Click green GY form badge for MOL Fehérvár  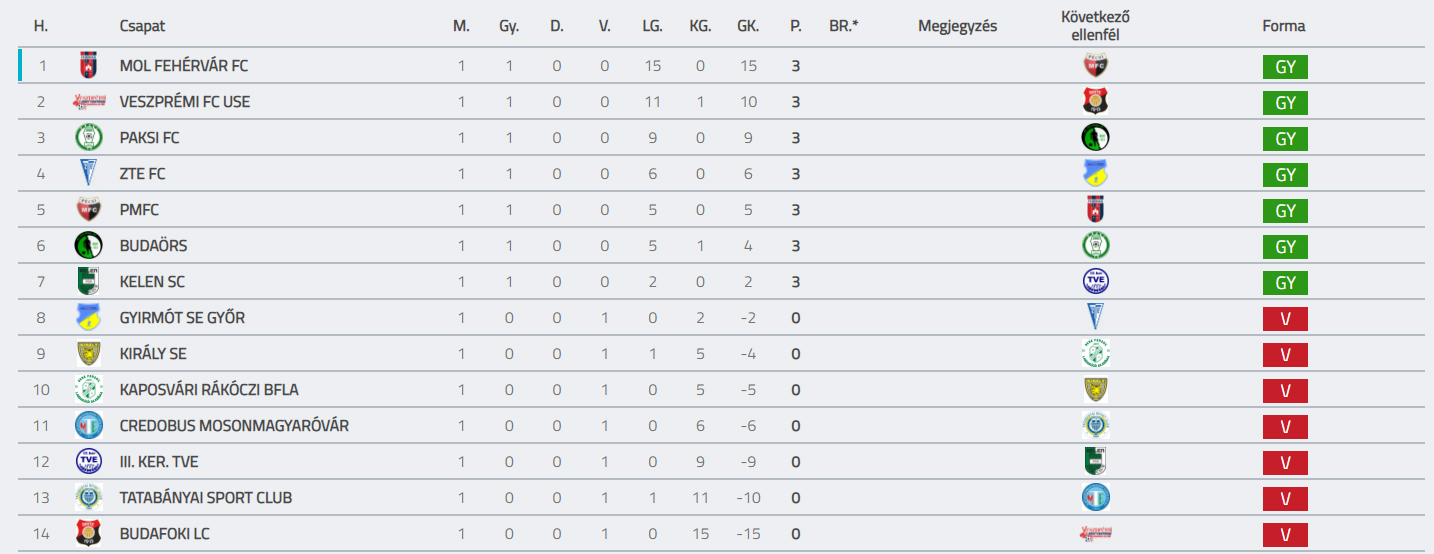1285,67
